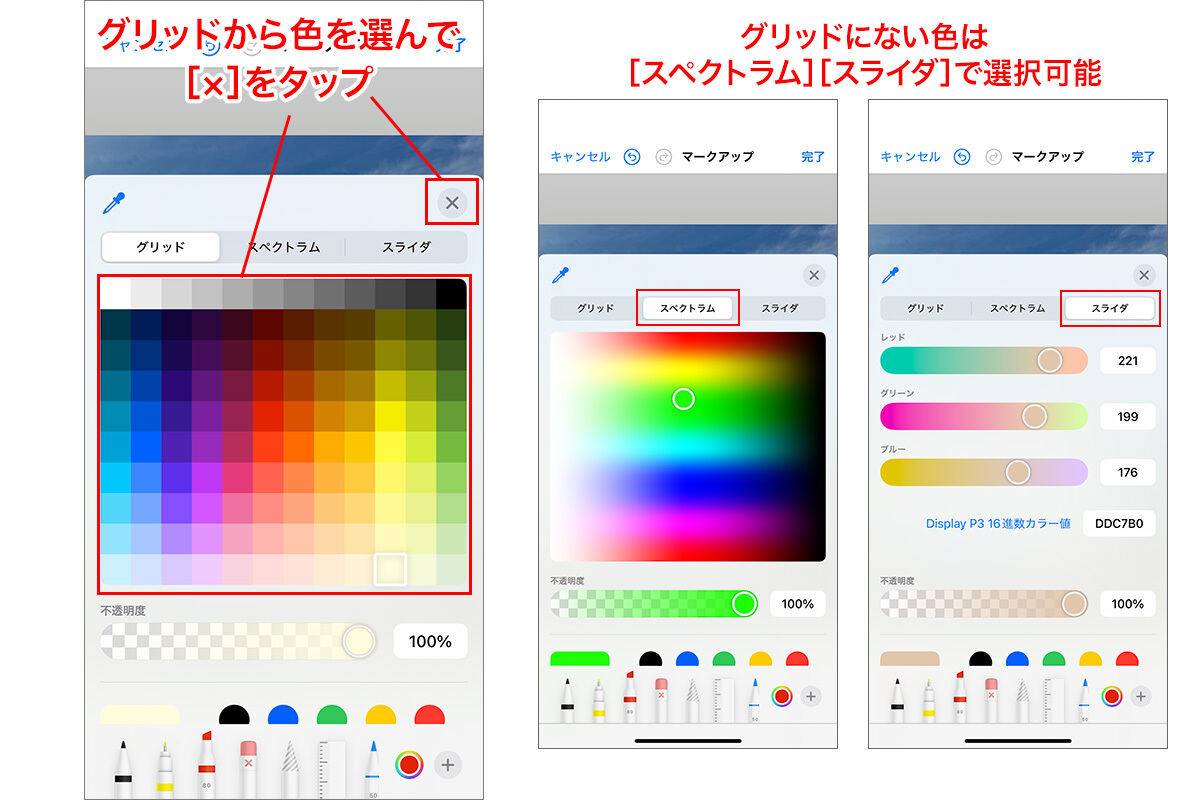Viewport: 1200px width, 800px height.
Task: Undo the last action on the spectrum screen
Action: (x=632, y=157)
